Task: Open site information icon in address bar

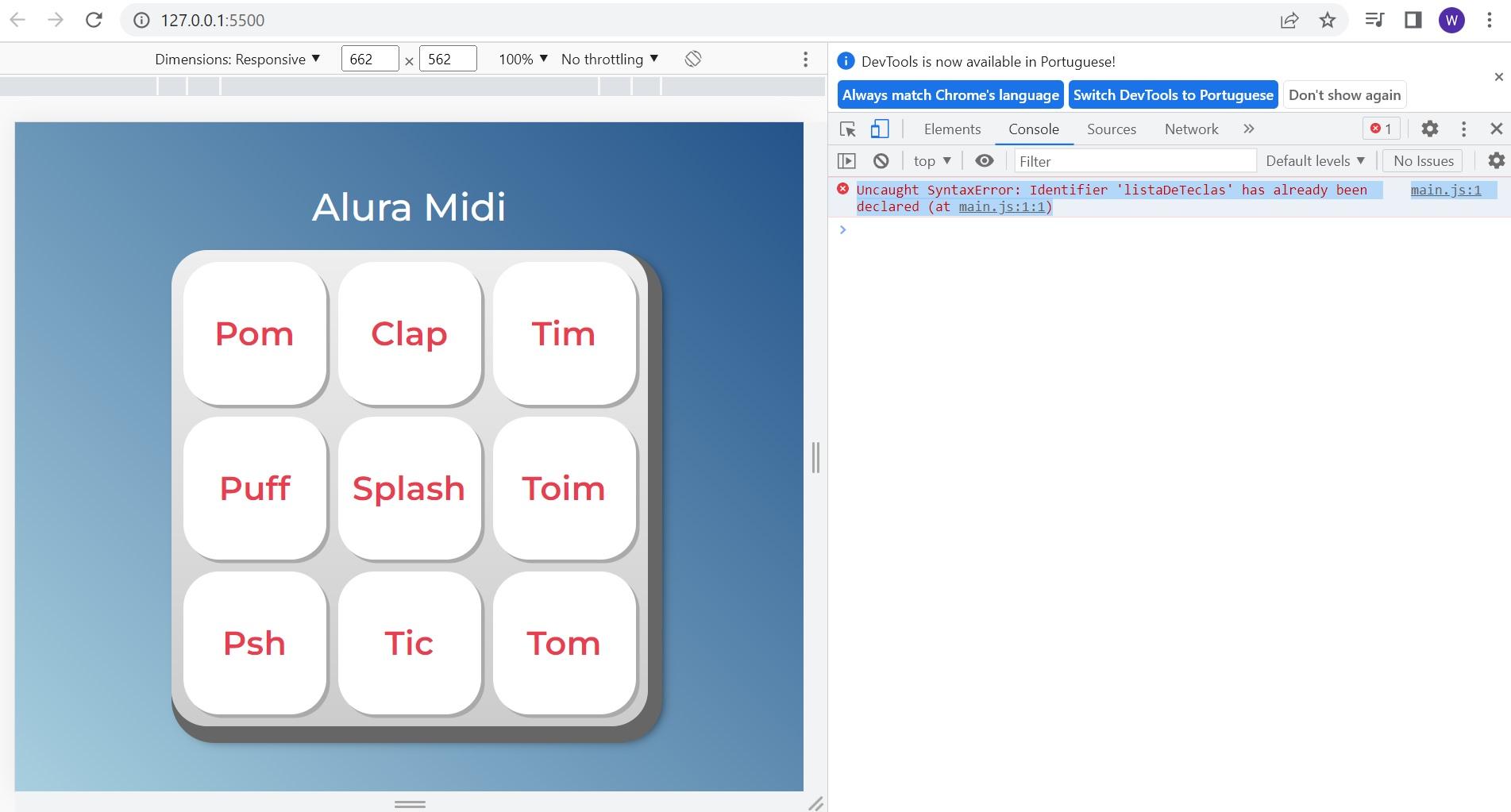Action: [141, 20]
